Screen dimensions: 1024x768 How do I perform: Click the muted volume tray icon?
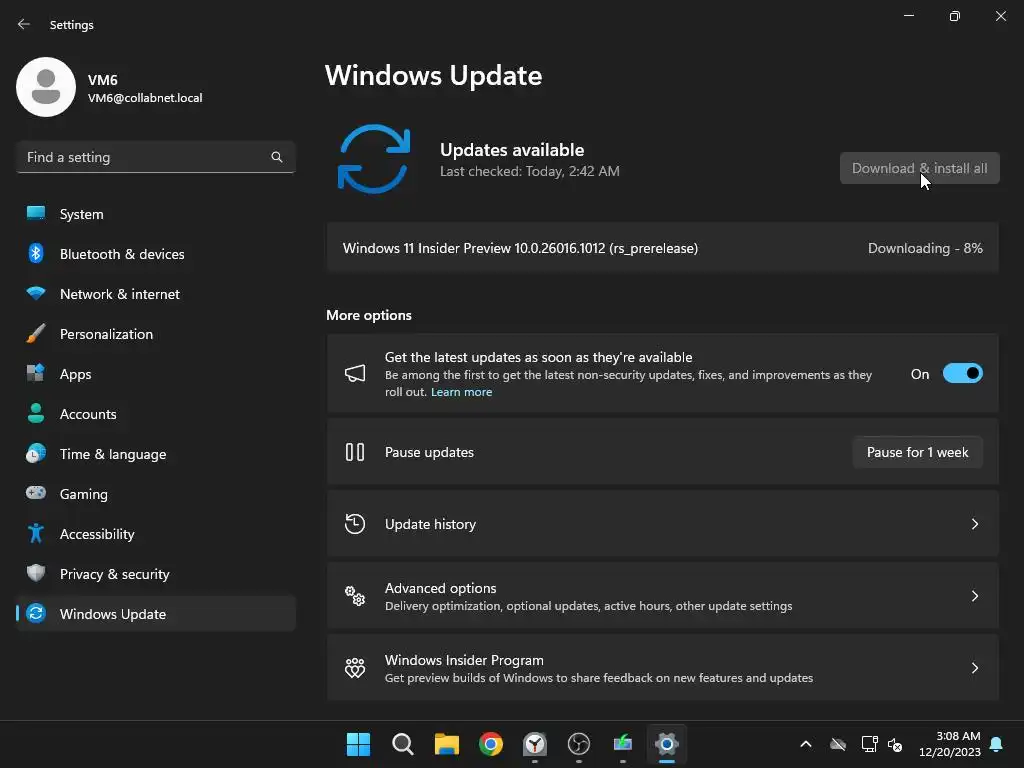(x=895, y=744)
